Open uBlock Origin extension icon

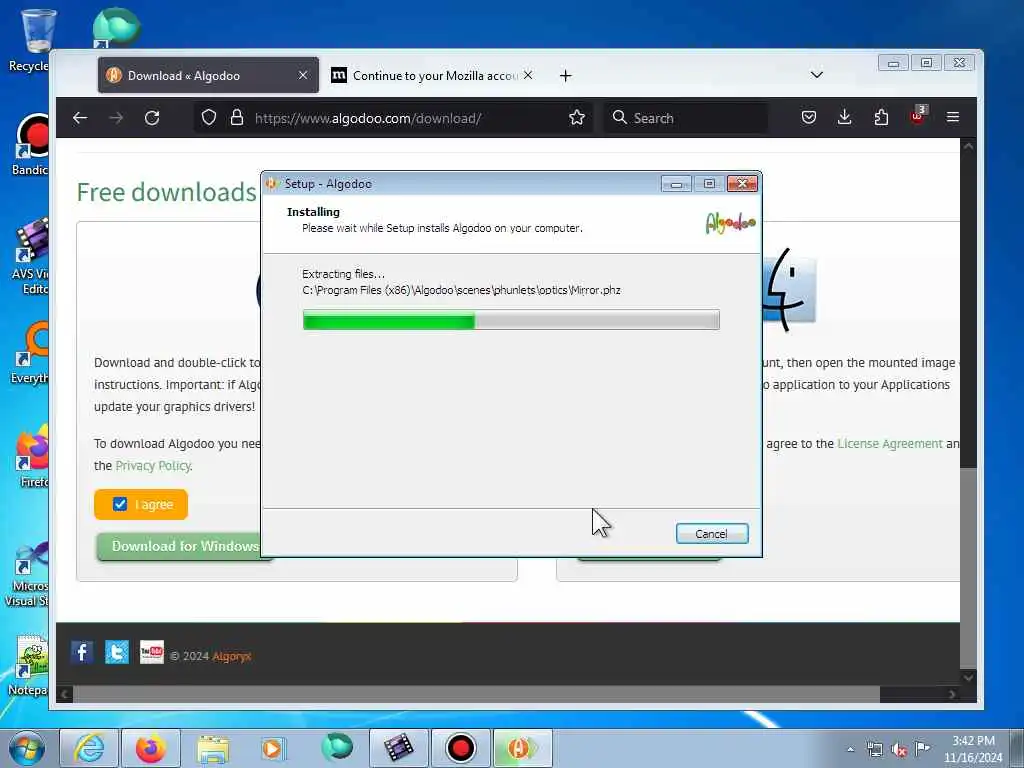(918, 116)
